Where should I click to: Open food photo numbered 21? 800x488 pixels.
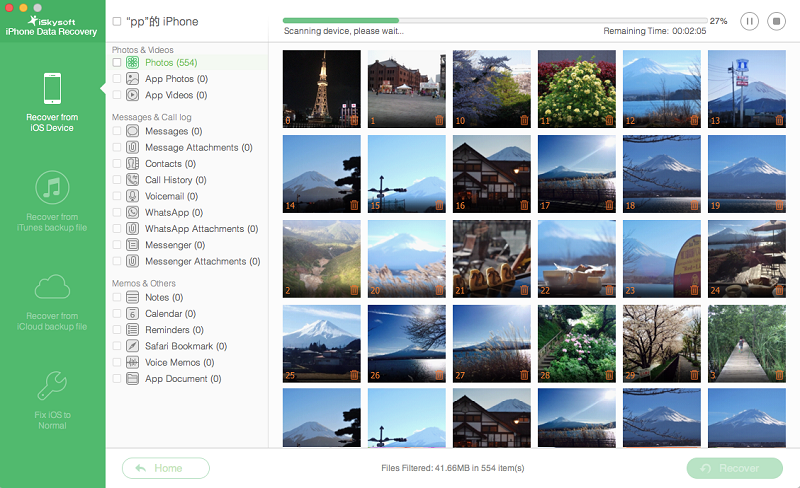pos(492,259)
